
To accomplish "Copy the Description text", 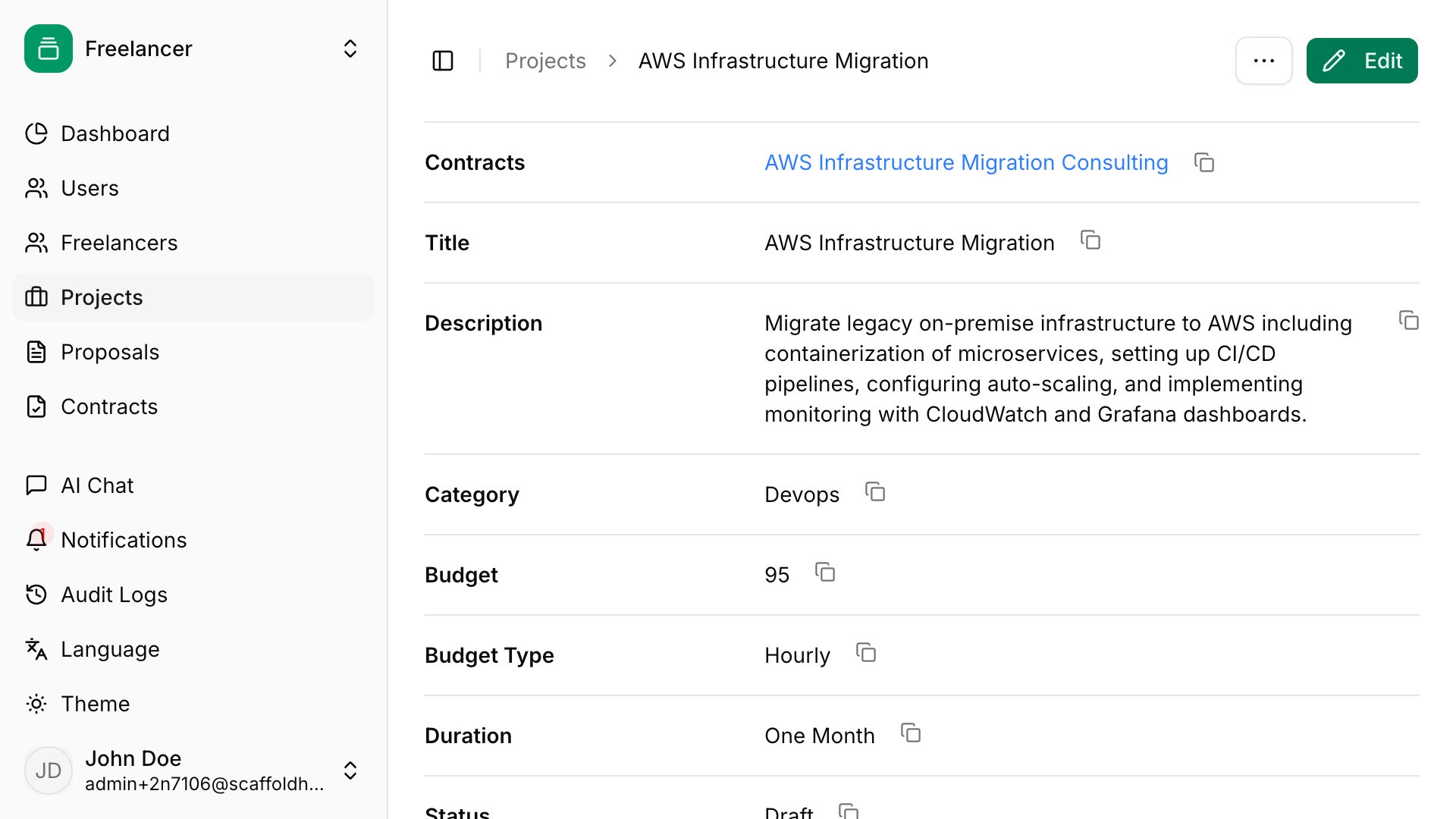I will point(1408,321).
